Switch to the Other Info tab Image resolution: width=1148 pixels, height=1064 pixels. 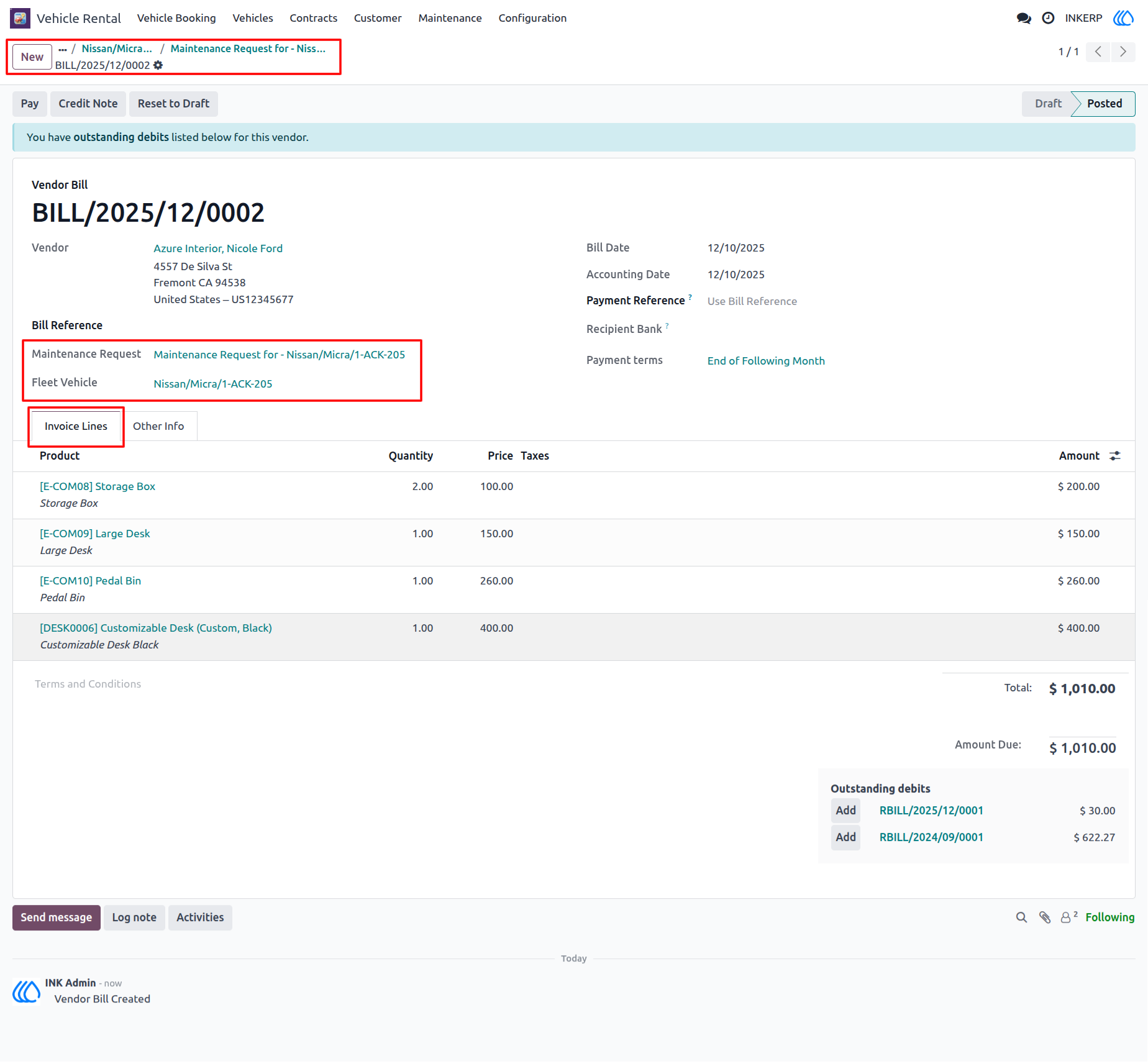point(158,426)
